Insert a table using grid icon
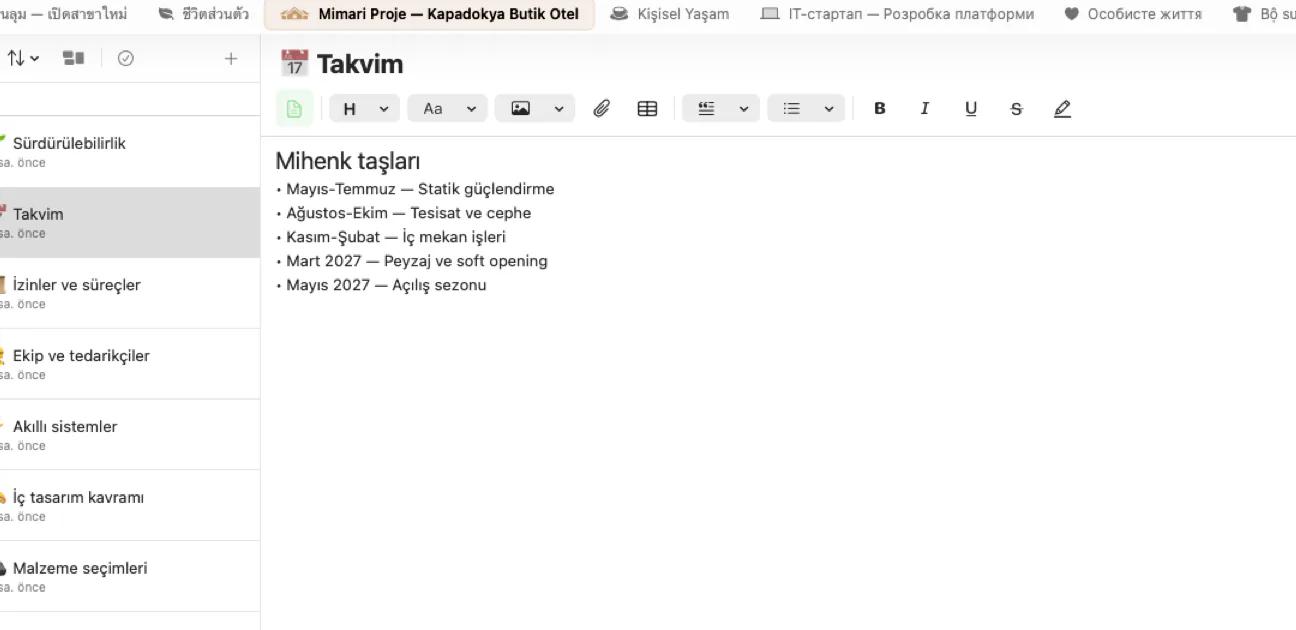This screenshot has height=630, width=1296. click(x=647, y=109)
